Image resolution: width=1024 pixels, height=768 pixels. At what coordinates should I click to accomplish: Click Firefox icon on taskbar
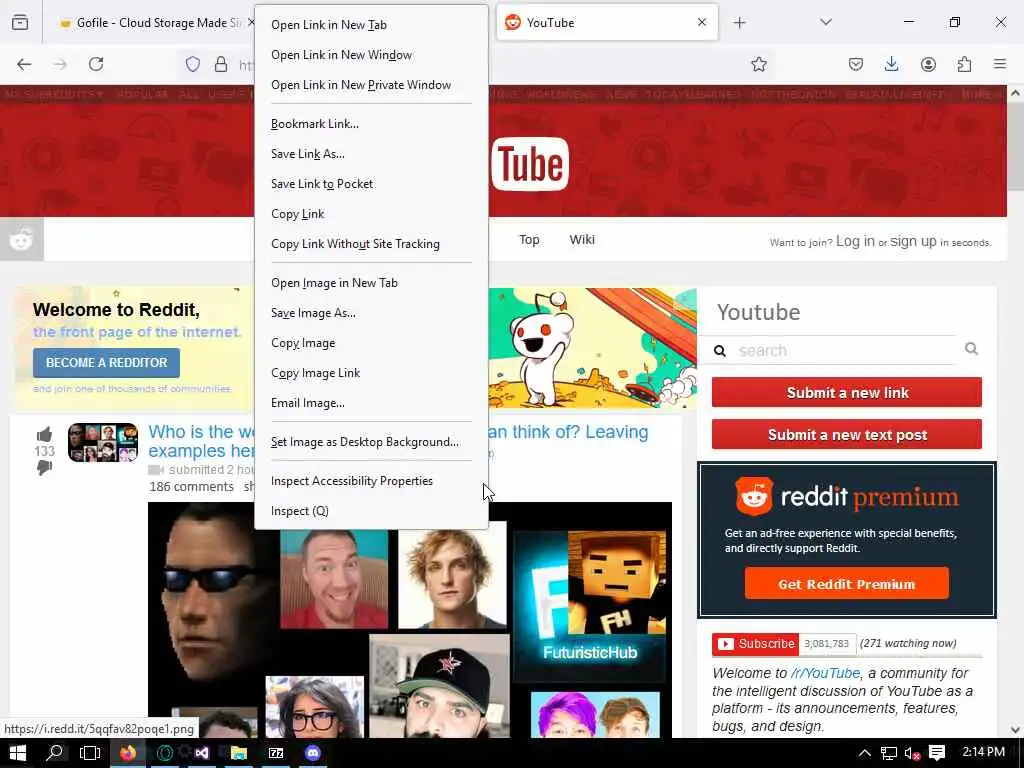(x=128, y=753)
